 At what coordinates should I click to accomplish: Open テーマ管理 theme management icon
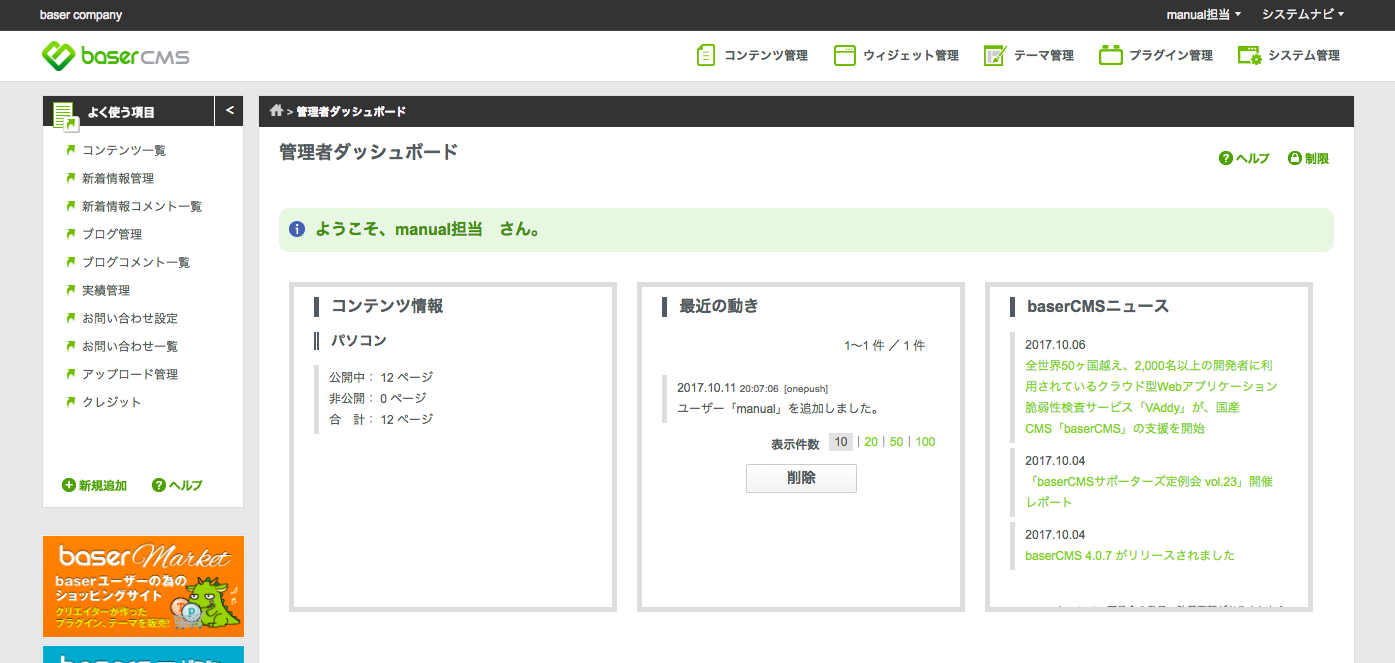tap(994, 56)
